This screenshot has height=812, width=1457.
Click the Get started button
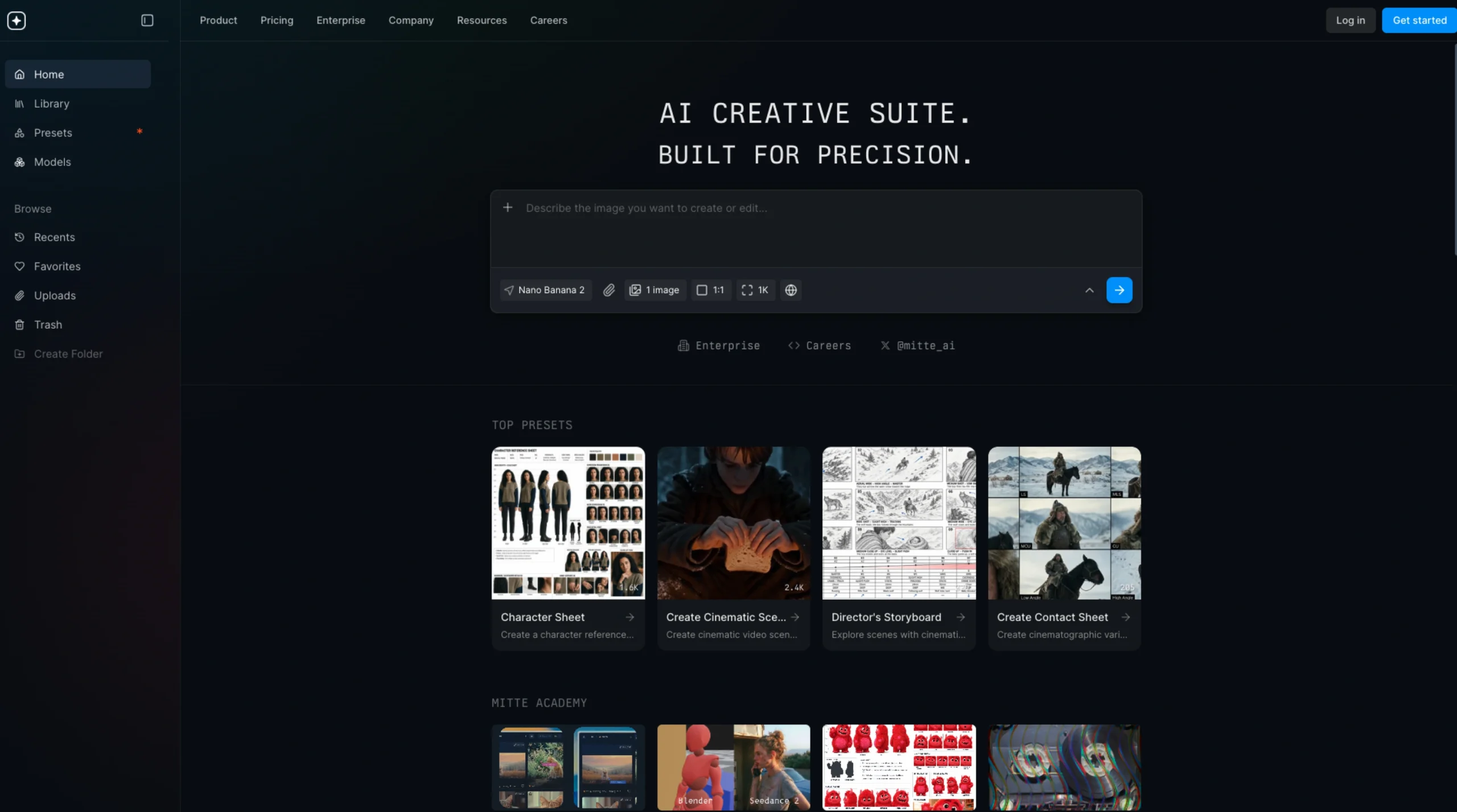[1419, 20]
